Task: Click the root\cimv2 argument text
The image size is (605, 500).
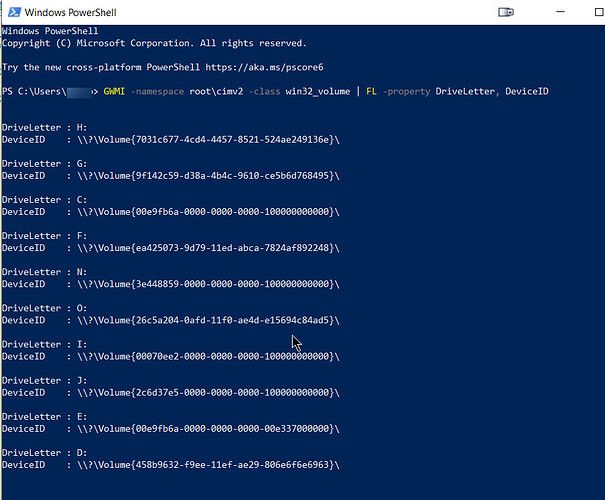Action: pos(216,91)
